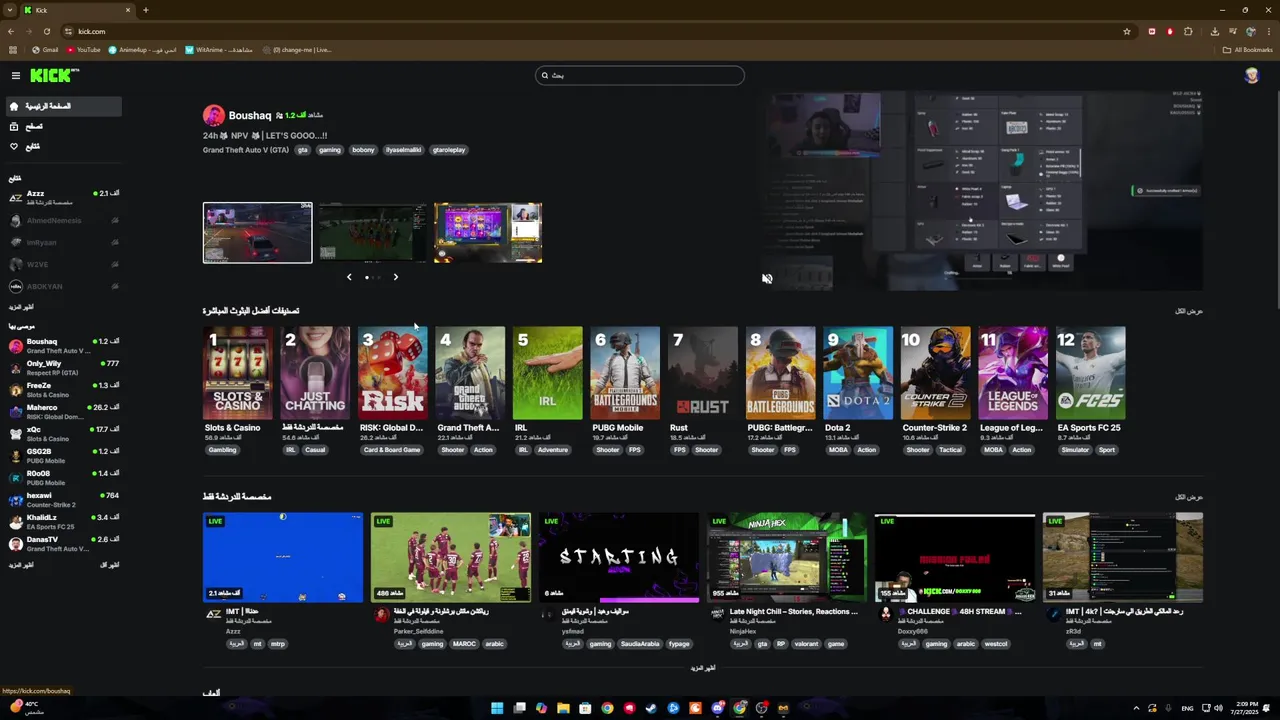Open Only_Wily in recommended channels
This screenshot has height=720, width=1280.
click(x=64, y=368)
